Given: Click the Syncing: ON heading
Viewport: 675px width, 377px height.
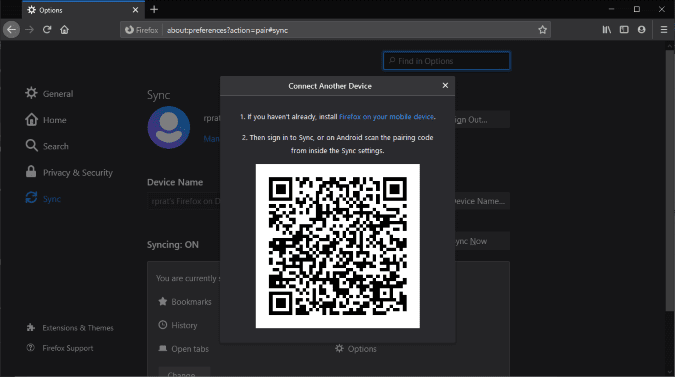Looking at the screenshot, I should pyautogui.click(x=173, y=244).
